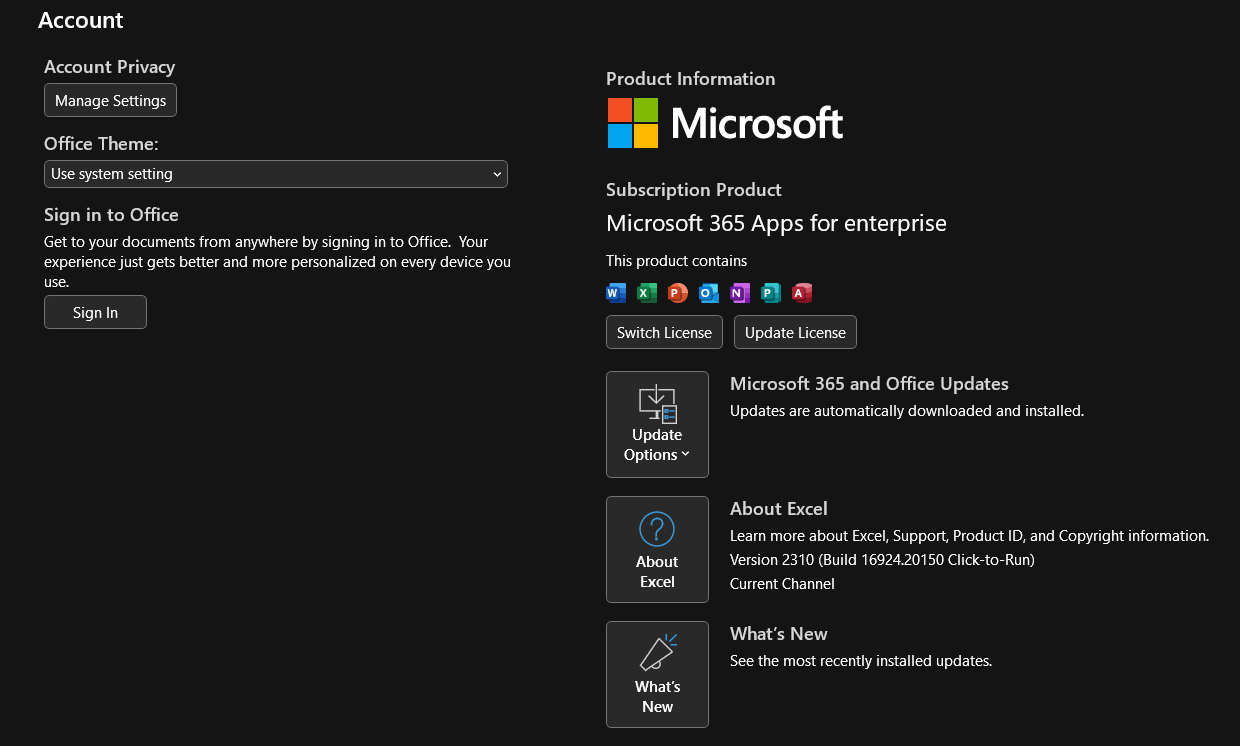The height and width of the screenshot is (746, 1240).
Task: Click Updates are automatically downloaded text
Action: tap(907, 411)
